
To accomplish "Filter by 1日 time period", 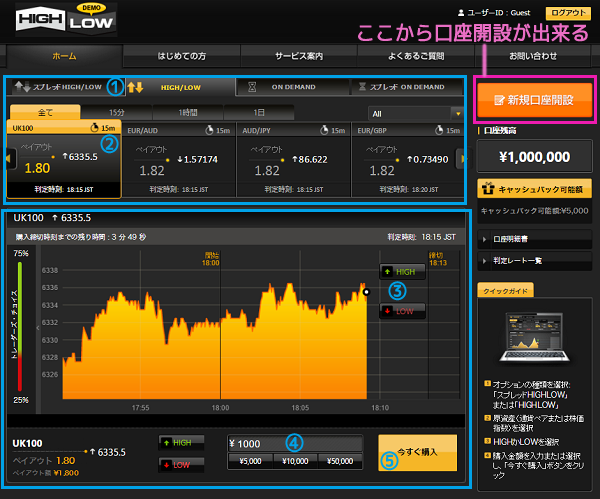I will pos(259,113).
